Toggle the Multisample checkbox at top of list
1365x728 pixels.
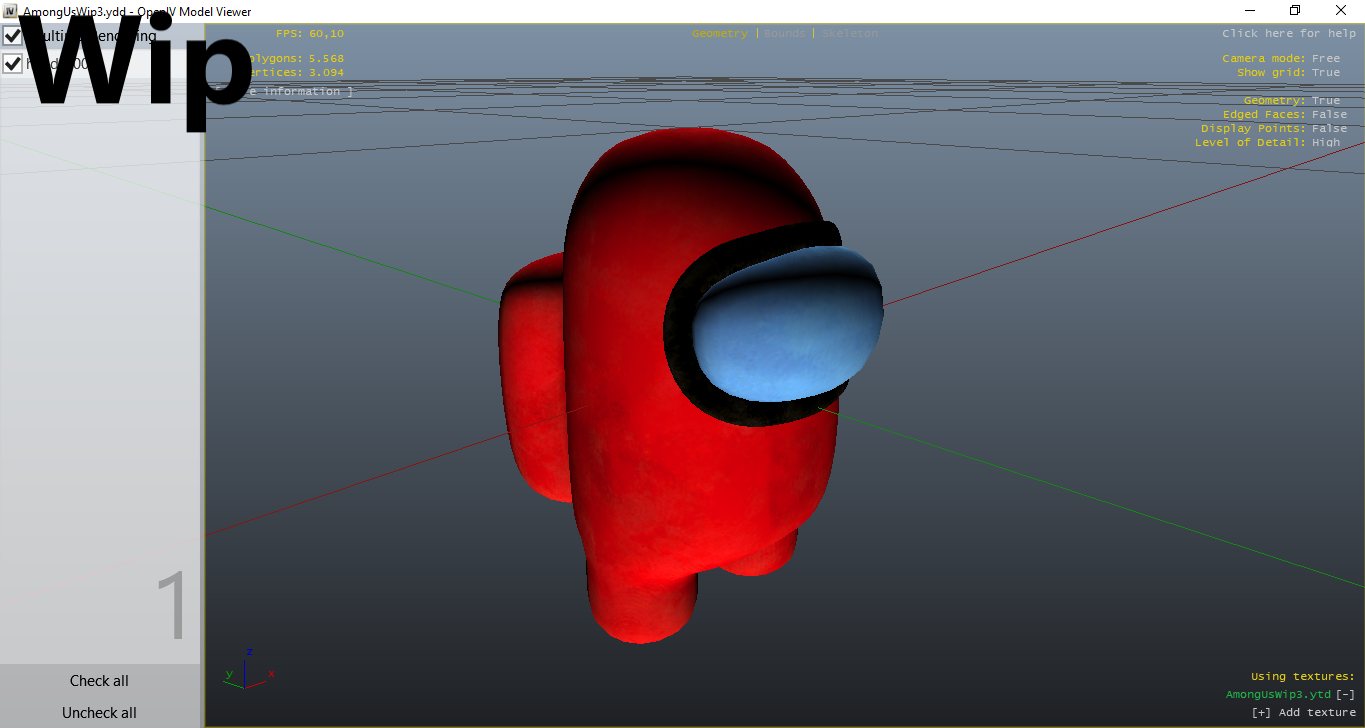(x=13, y=36)
